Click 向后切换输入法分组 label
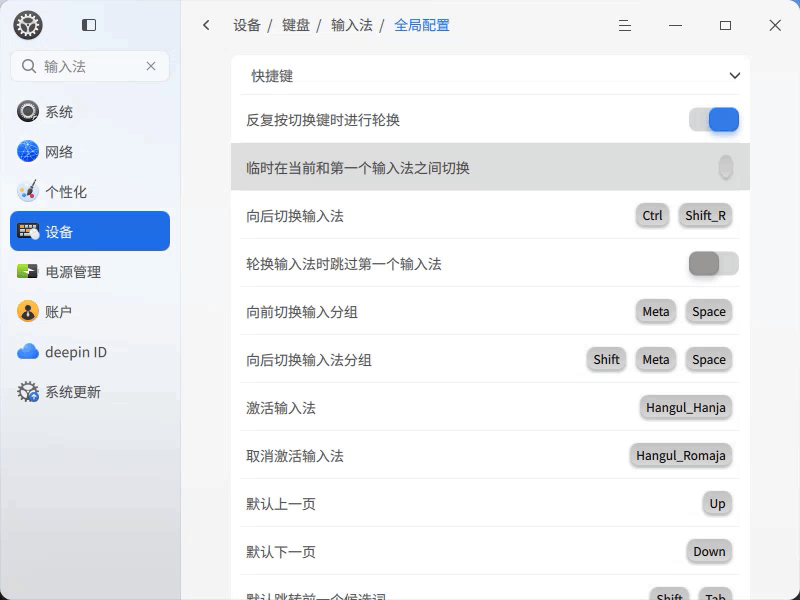Screen dimensions: 800x600 (309, 360)
